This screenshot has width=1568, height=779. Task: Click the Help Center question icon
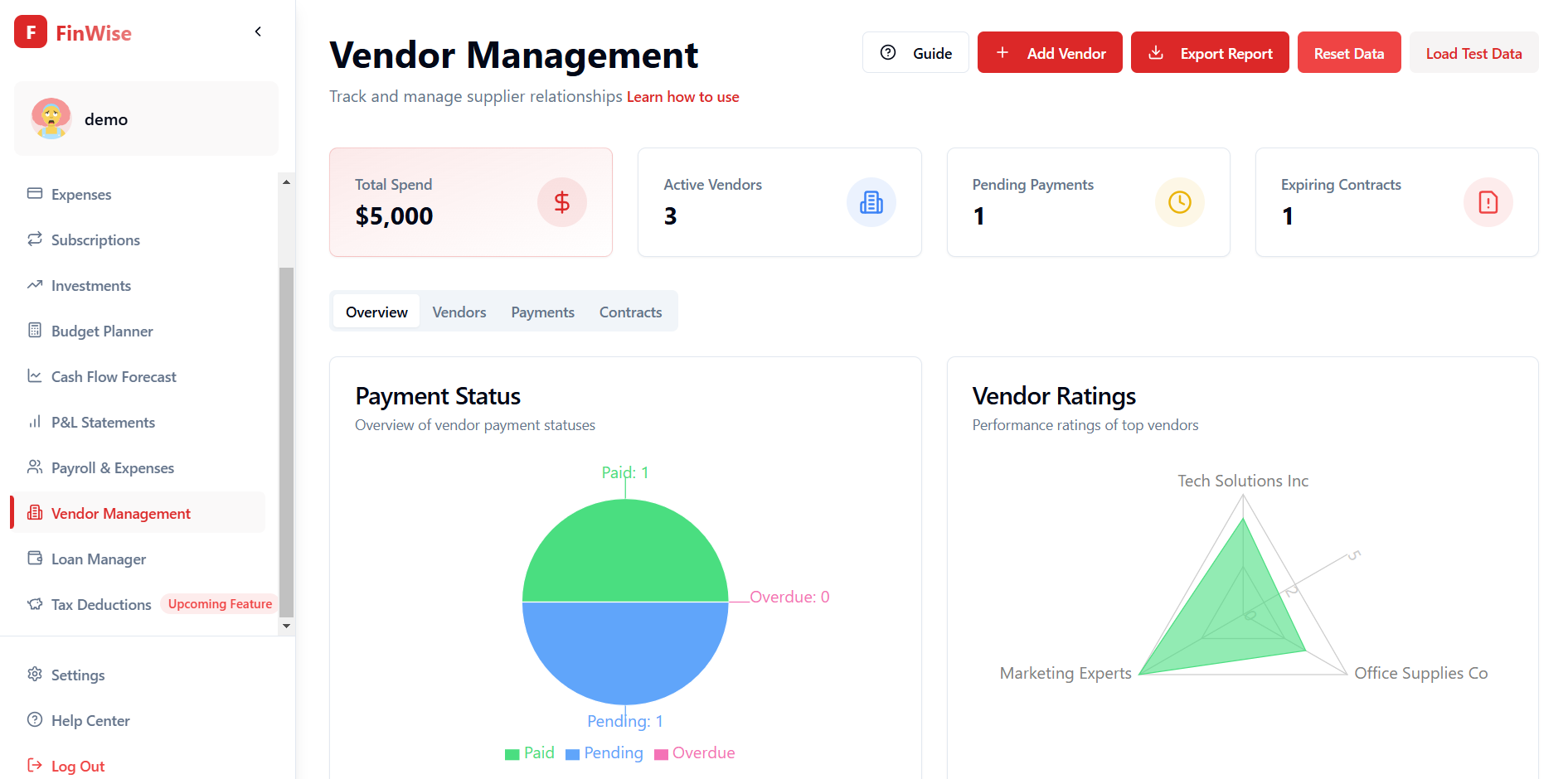tap(35, 720)
